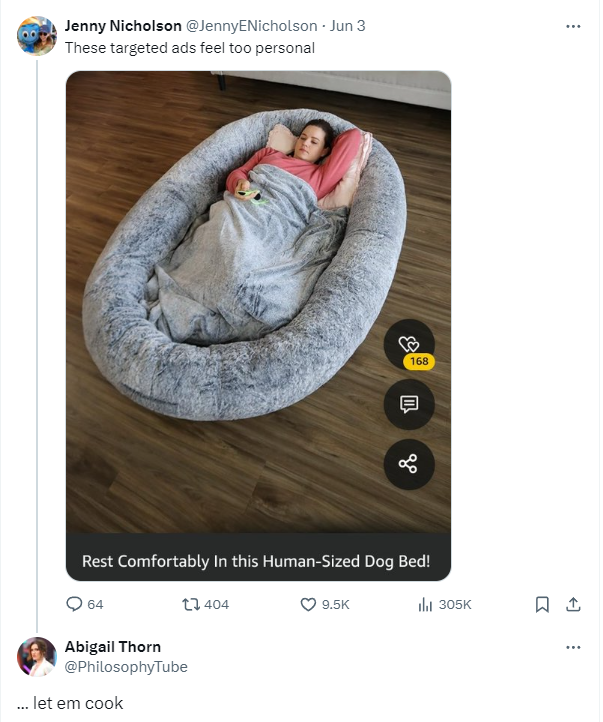603x722 pixels.
Task: Open Jenny Nicholson's profile avatar
Action: [x=37, y=35]
